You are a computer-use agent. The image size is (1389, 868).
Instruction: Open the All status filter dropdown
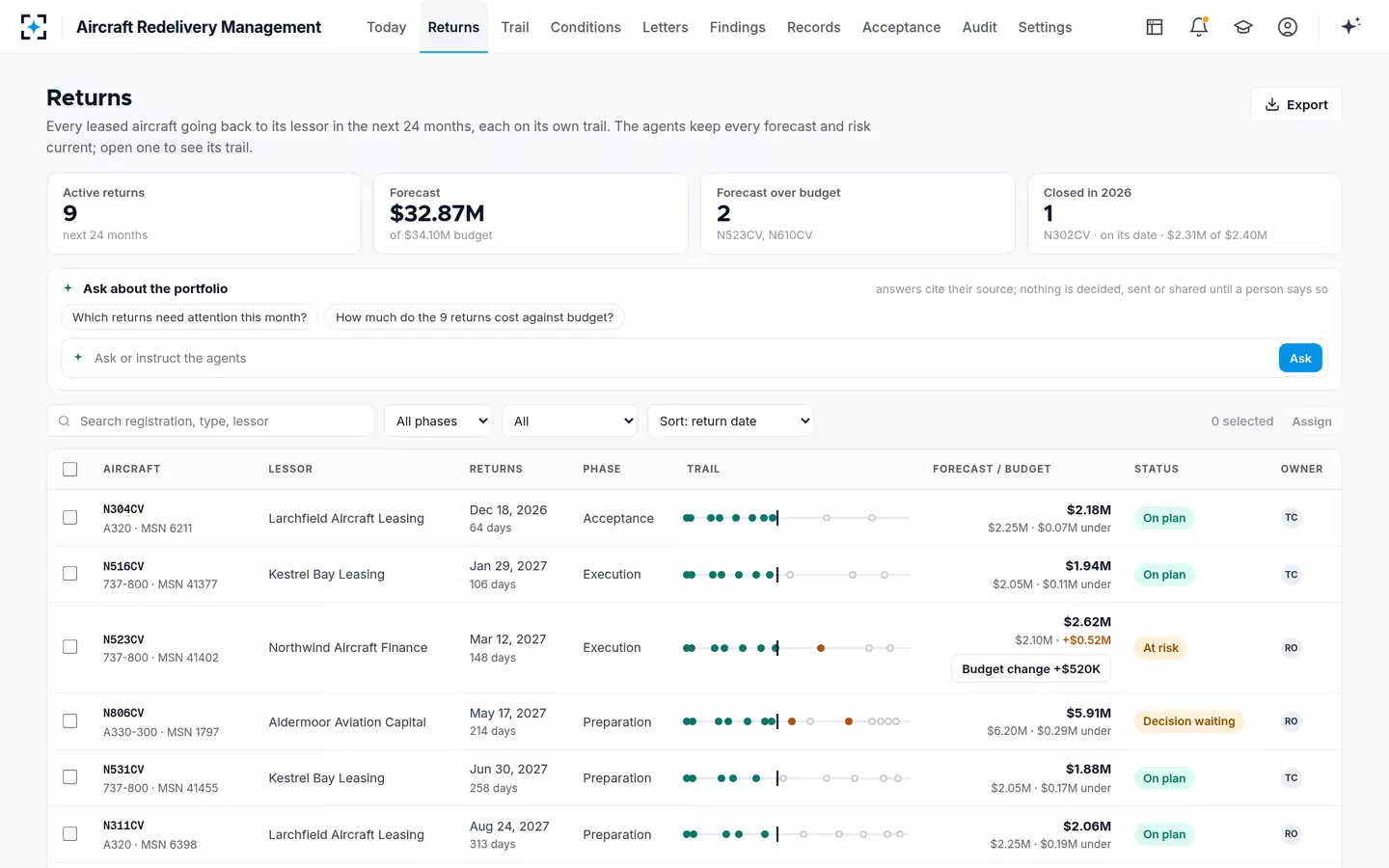click(570, 420)
